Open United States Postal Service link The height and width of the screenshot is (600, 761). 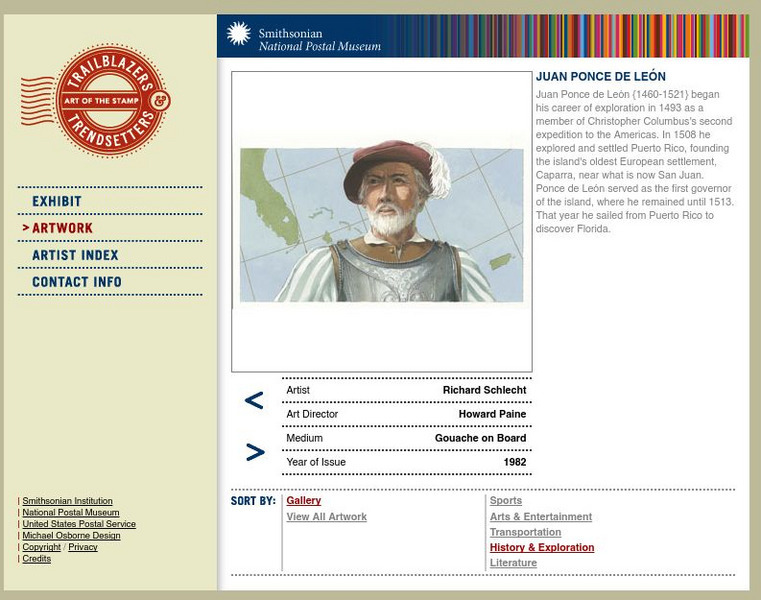tap(79, 524)
